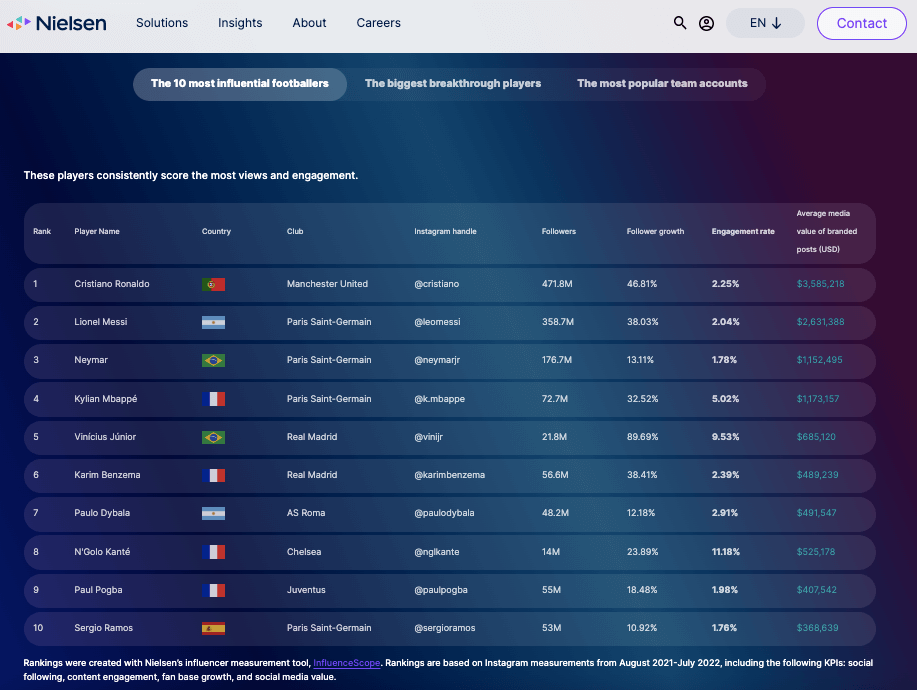Switch to biggest breakthrough players tab
Screen dimensions: 917x690
pos(453,84)
